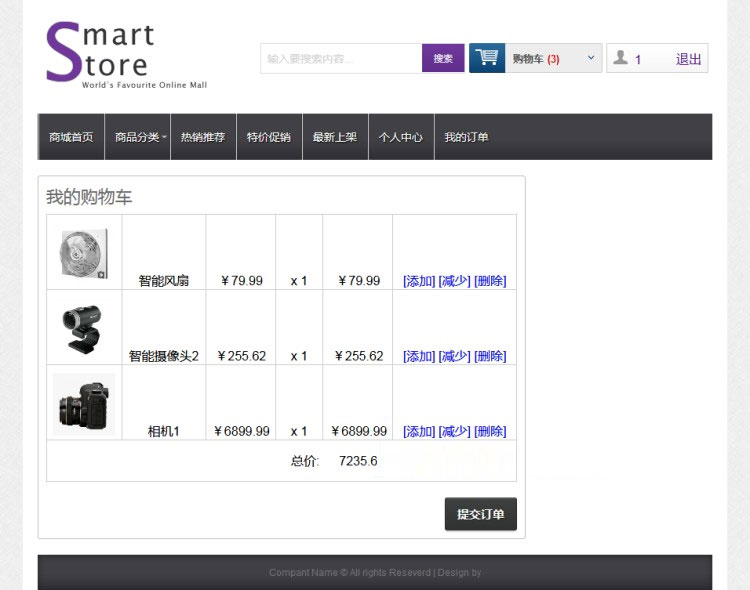Expand the 购物车 dropdown arrow

click(x=590, y=58)
